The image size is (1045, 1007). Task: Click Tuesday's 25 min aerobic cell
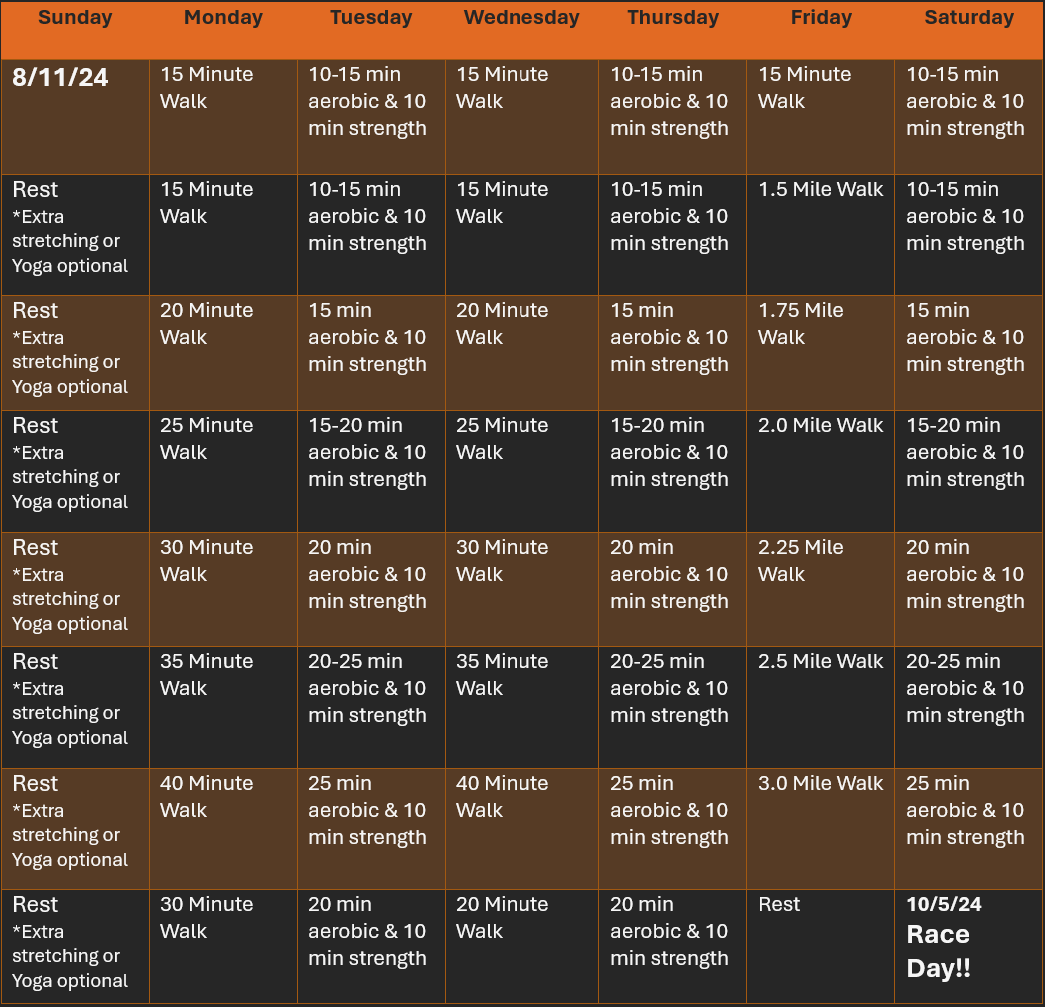[x=371, y=829]
